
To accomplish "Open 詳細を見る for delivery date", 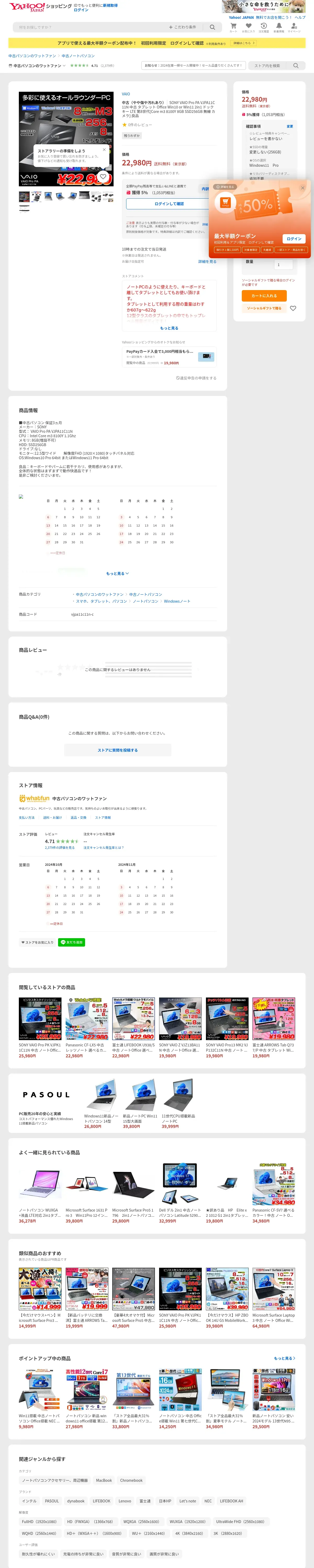I will (x=207, y=262).
